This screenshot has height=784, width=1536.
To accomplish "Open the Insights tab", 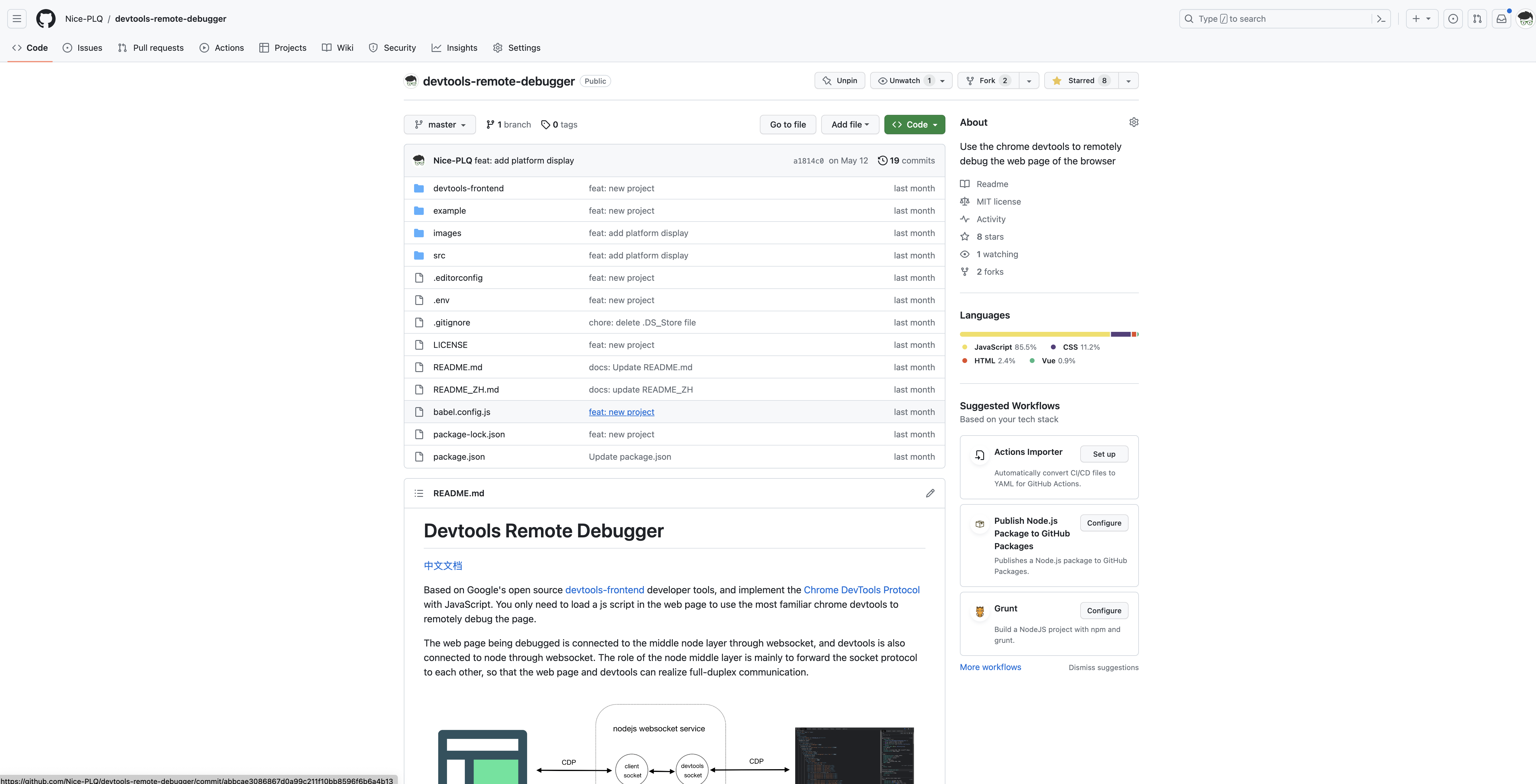I will pos(454,48).
